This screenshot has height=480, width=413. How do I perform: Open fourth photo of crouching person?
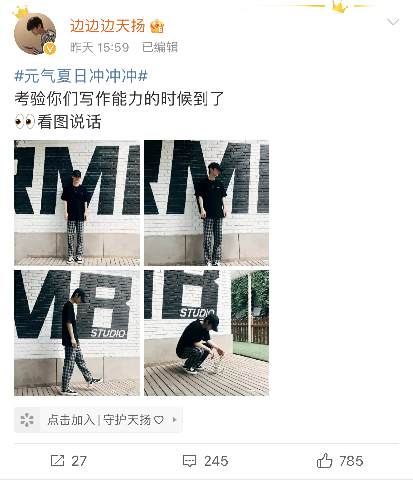point(206,333)
